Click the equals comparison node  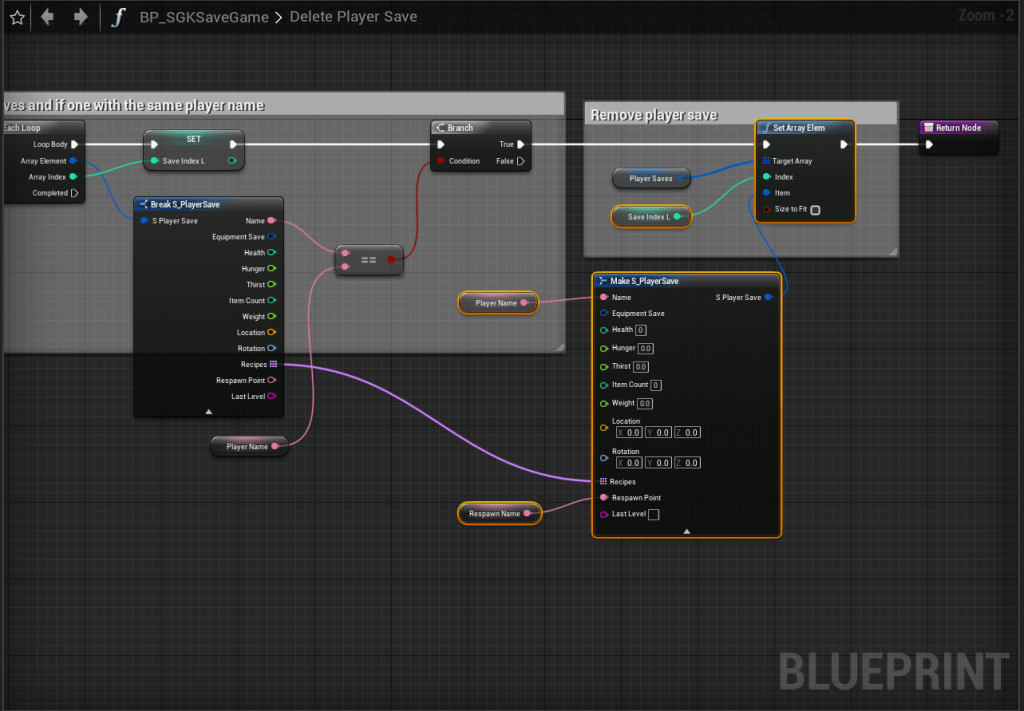(x=369, y=259)
